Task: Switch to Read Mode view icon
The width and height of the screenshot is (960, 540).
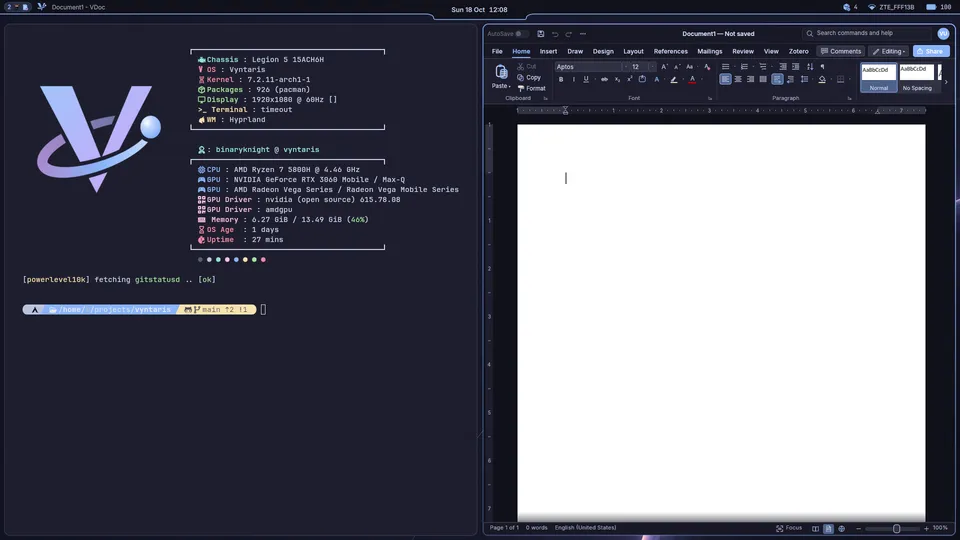Action: pyautogui.click(x=816, y=528)
